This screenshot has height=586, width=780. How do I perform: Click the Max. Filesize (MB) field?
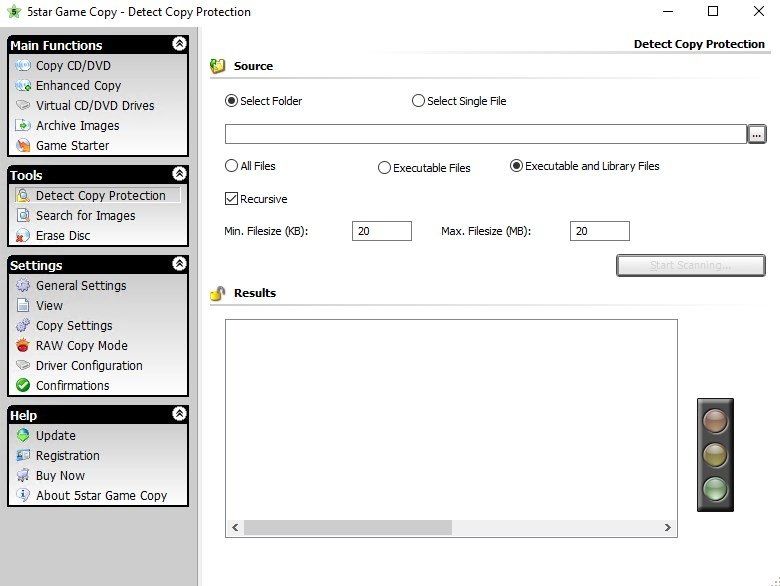click(599, 231)
